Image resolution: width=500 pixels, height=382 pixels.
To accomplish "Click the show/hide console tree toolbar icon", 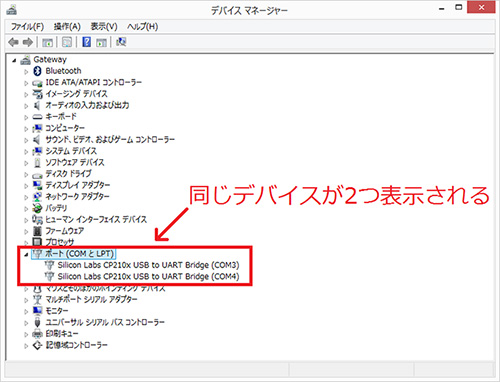I will [47, 42].
